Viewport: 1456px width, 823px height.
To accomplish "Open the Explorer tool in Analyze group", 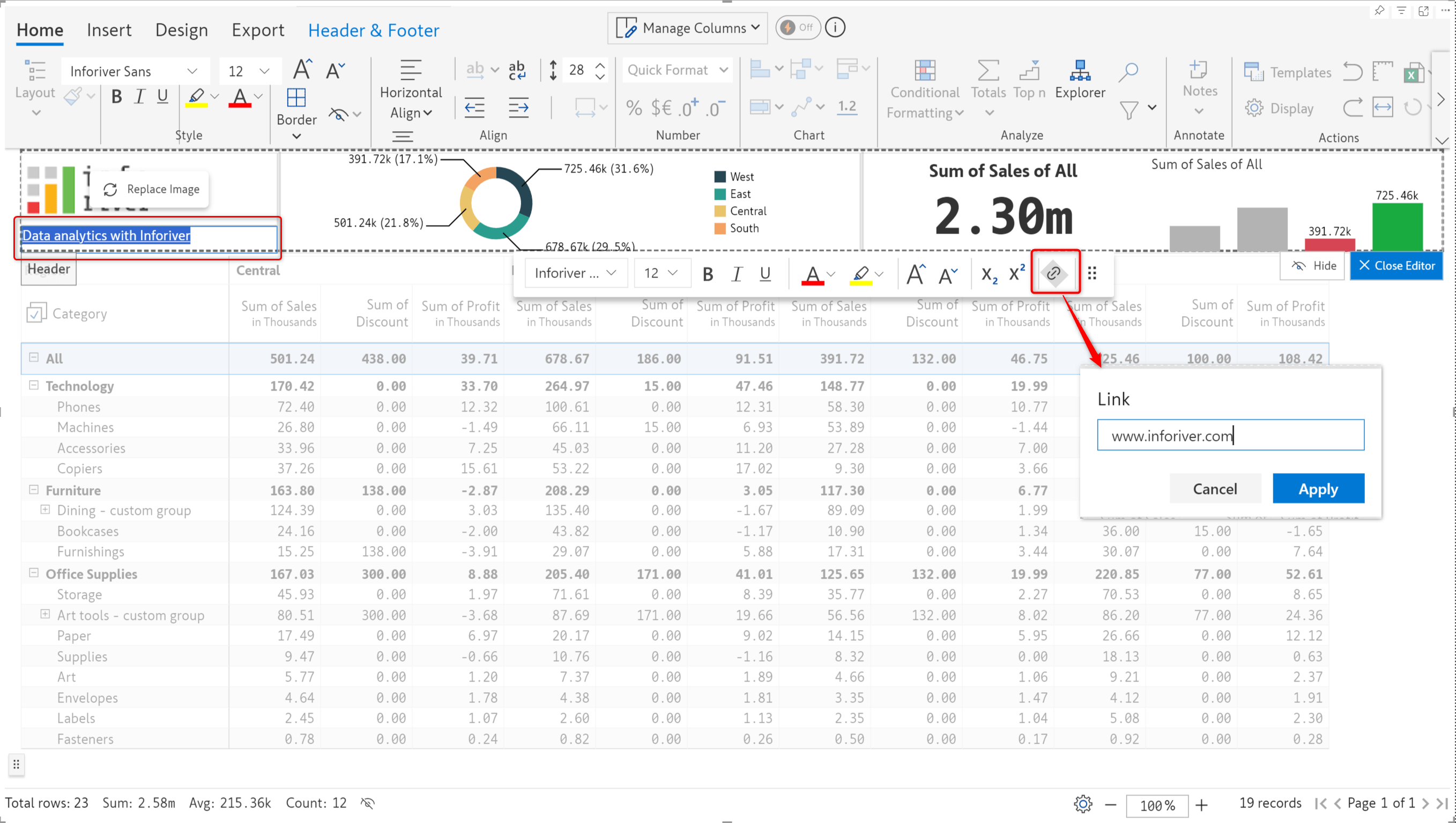I will 1080,80.
